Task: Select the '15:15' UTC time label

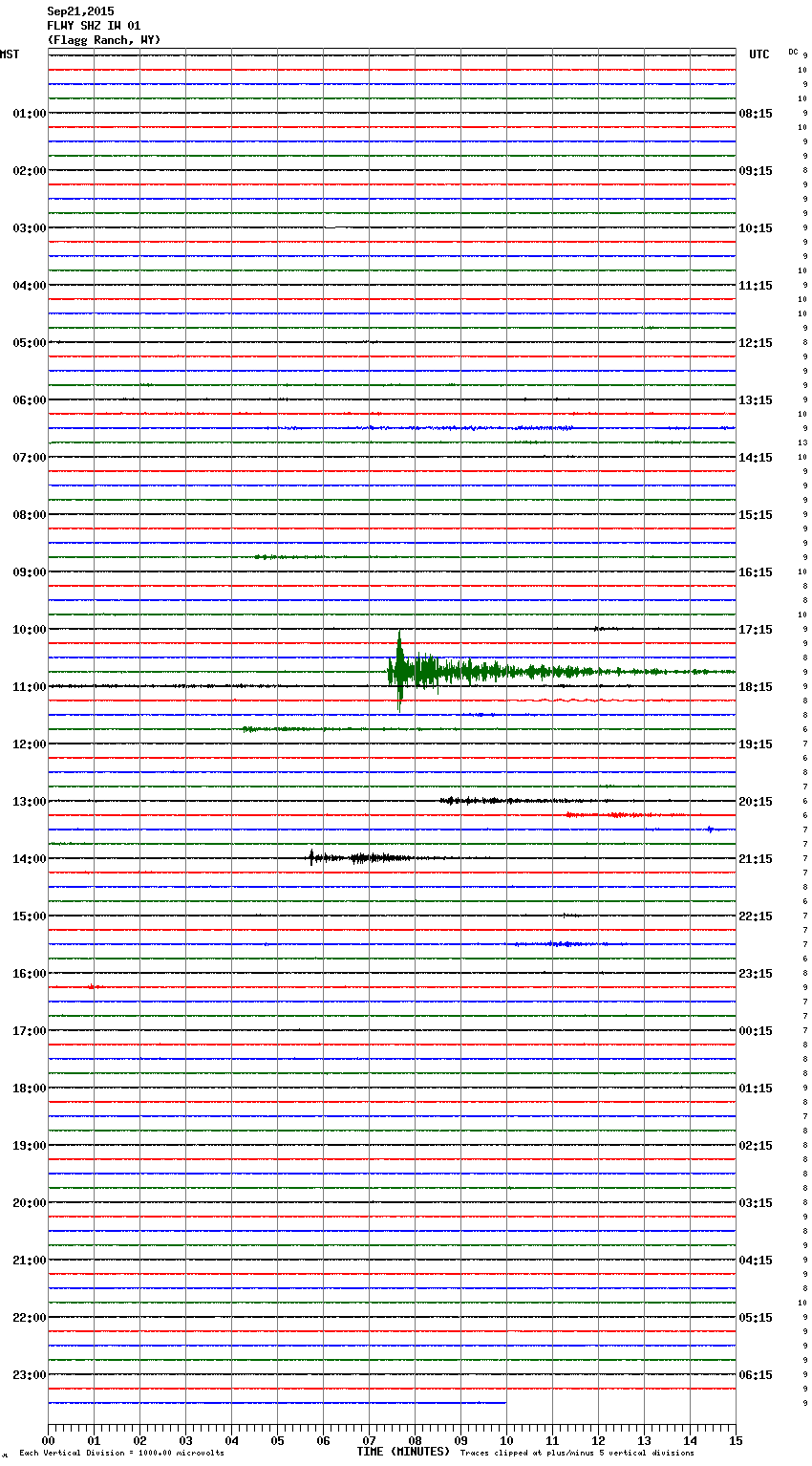Action: pos(756,515)
